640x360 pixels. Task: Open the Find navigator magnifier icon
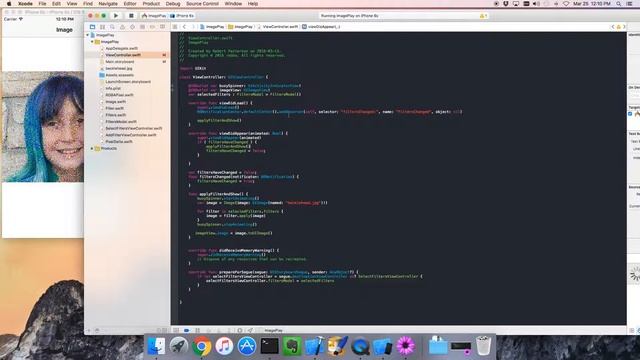112,27
